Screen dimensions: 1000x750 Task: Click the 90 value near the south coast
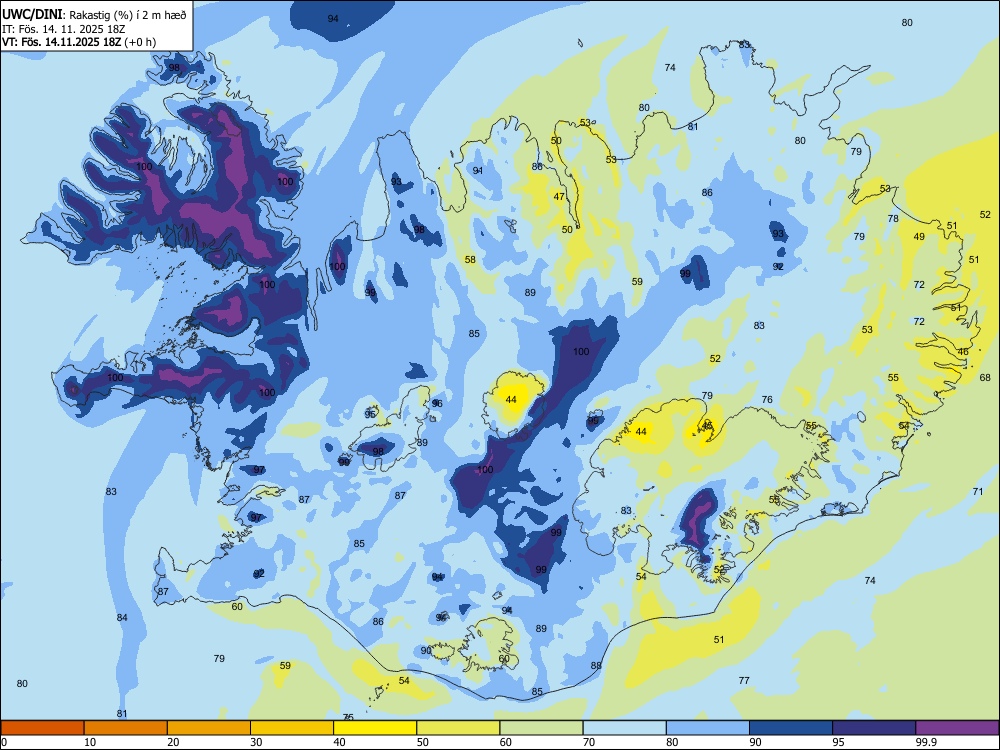point(426,651)
